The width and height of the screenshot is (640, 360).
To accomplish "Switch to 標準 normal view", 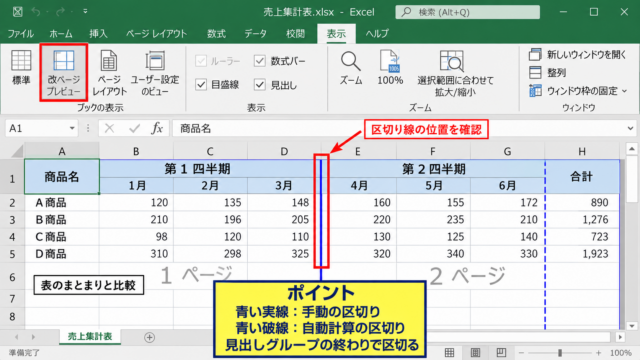I will 21,69.
